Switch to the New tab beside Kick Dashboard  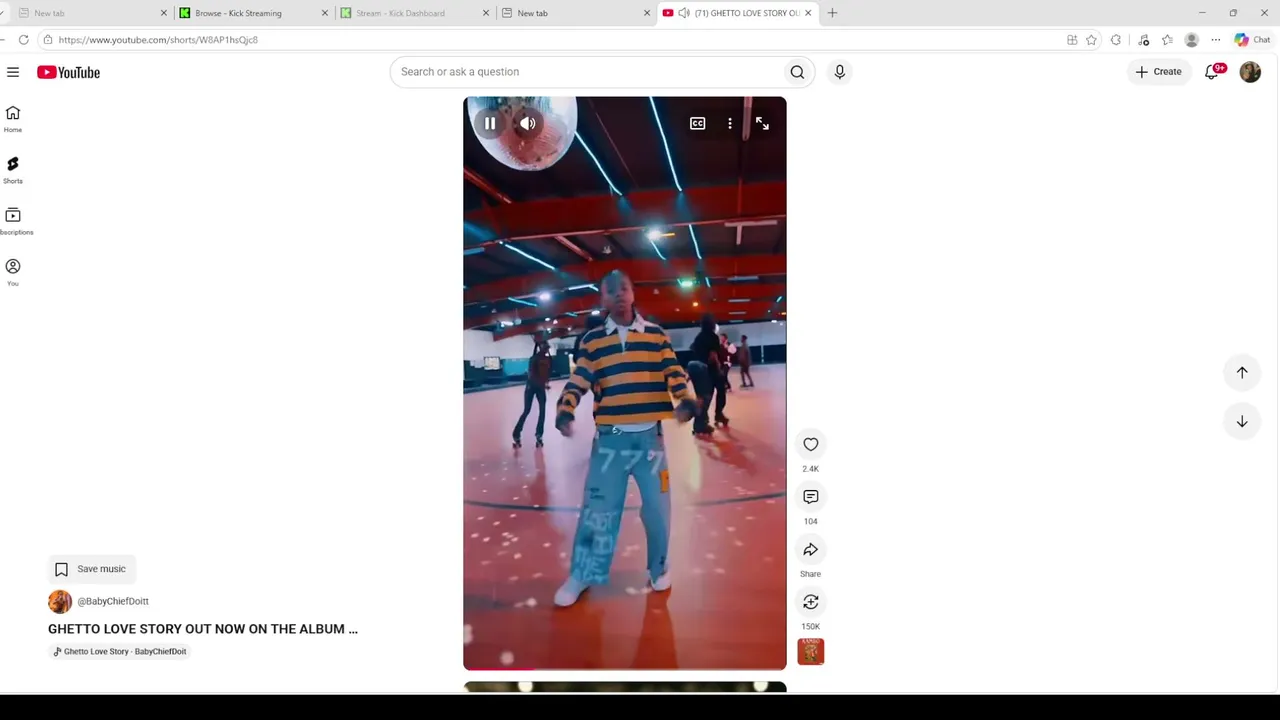[577, 13]
